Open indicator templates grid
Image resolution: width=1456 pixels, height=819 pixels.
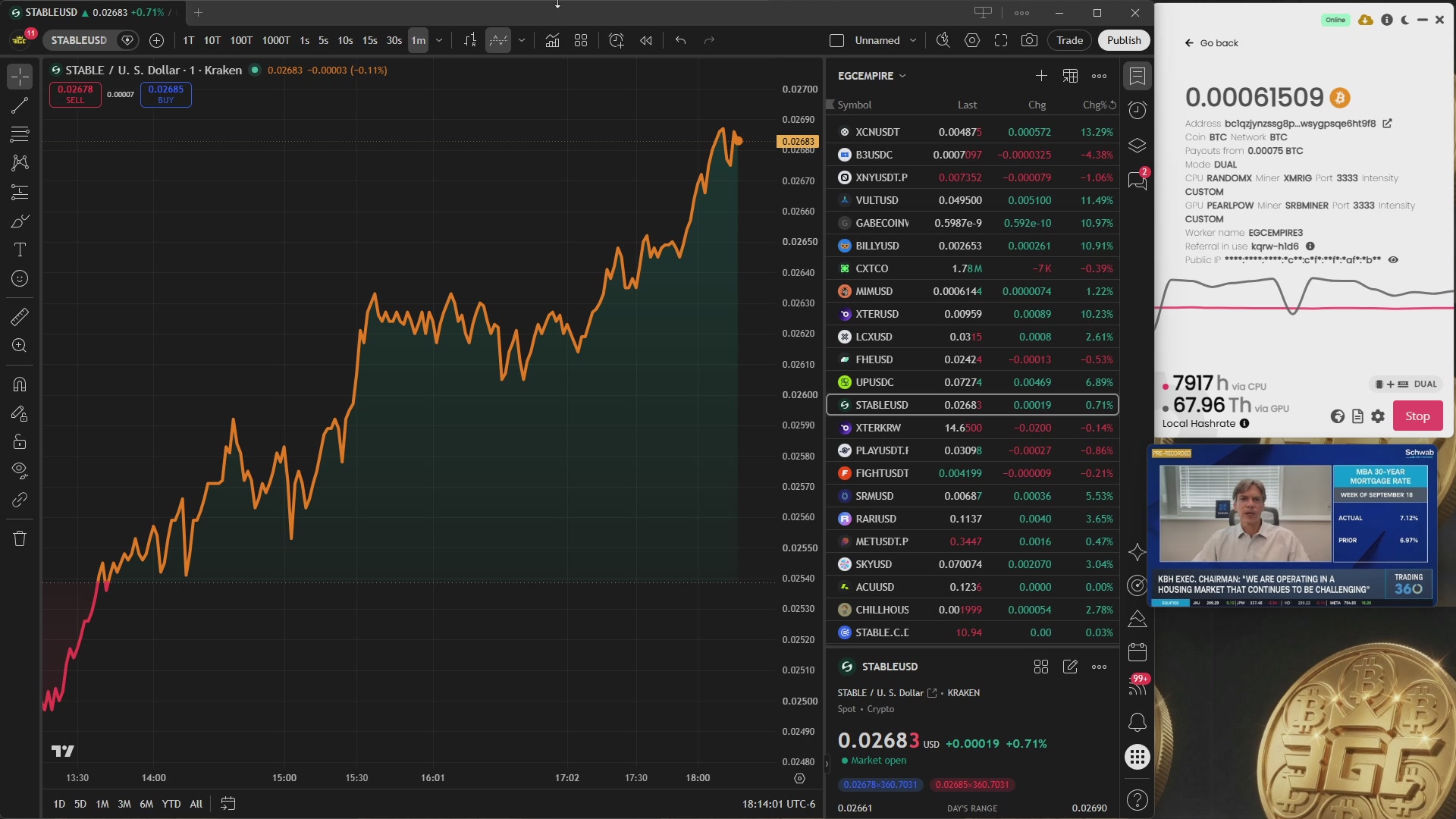click(581, 40)
